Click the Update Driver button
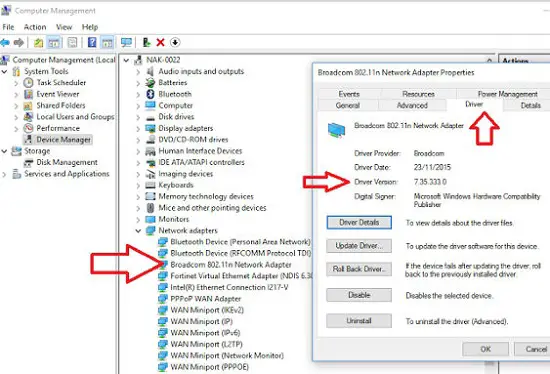Screen dimensions: 550x374 point(359,246)
